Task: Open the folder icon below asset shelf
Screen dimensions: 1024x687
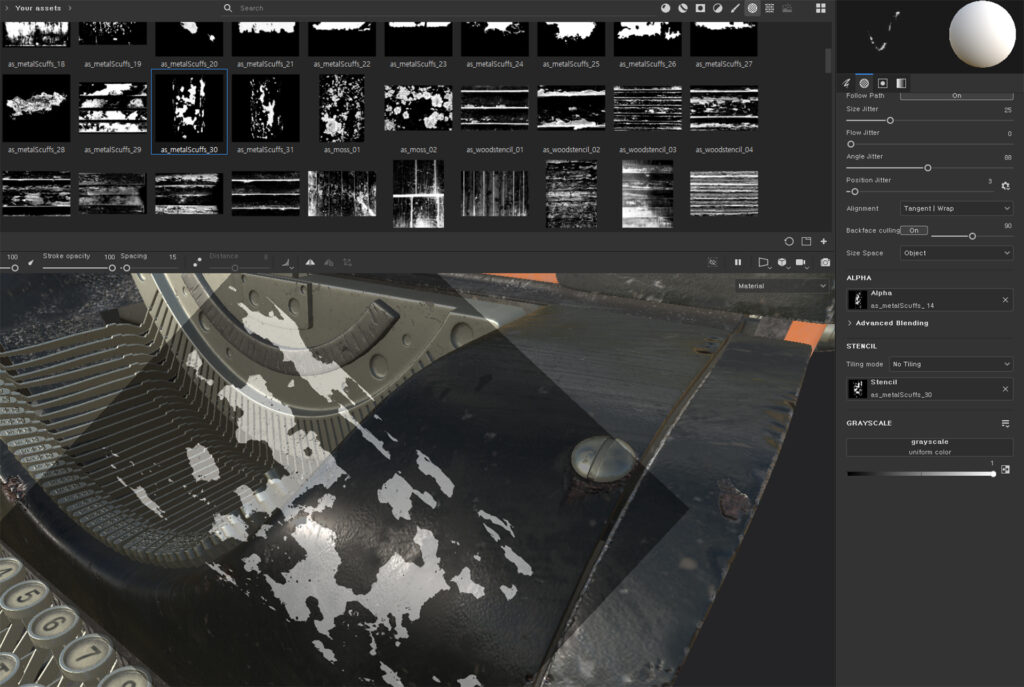Action: (x=806, y=241)
